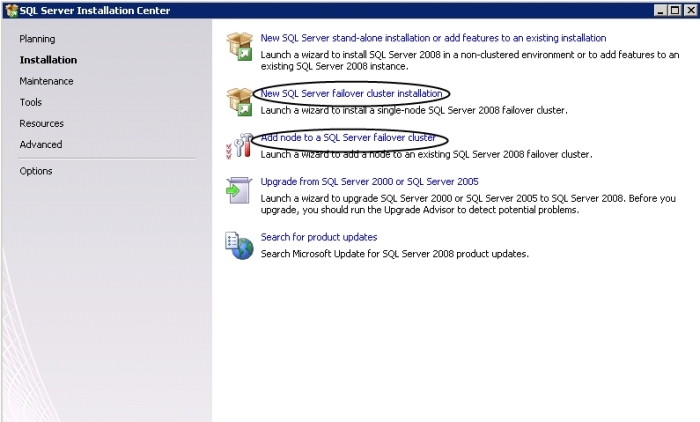This screenshot has width=700, height=422.
Task: Open Add node to a SQL Server failover cluster
Action: click(348, 138)
